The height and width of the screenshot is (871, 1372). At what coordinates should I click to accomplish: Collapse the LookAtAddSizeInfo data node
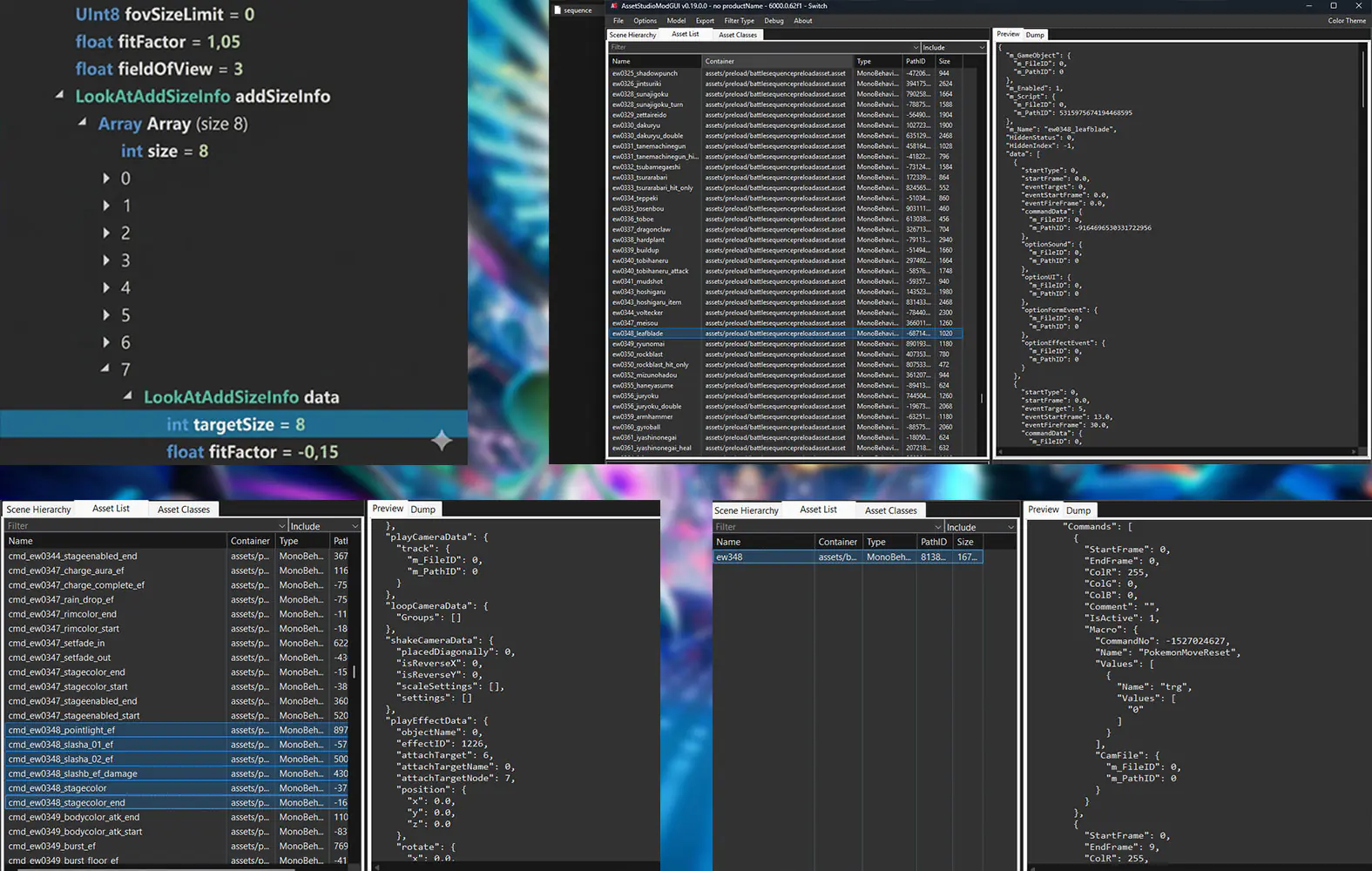(x=128, y=397)
